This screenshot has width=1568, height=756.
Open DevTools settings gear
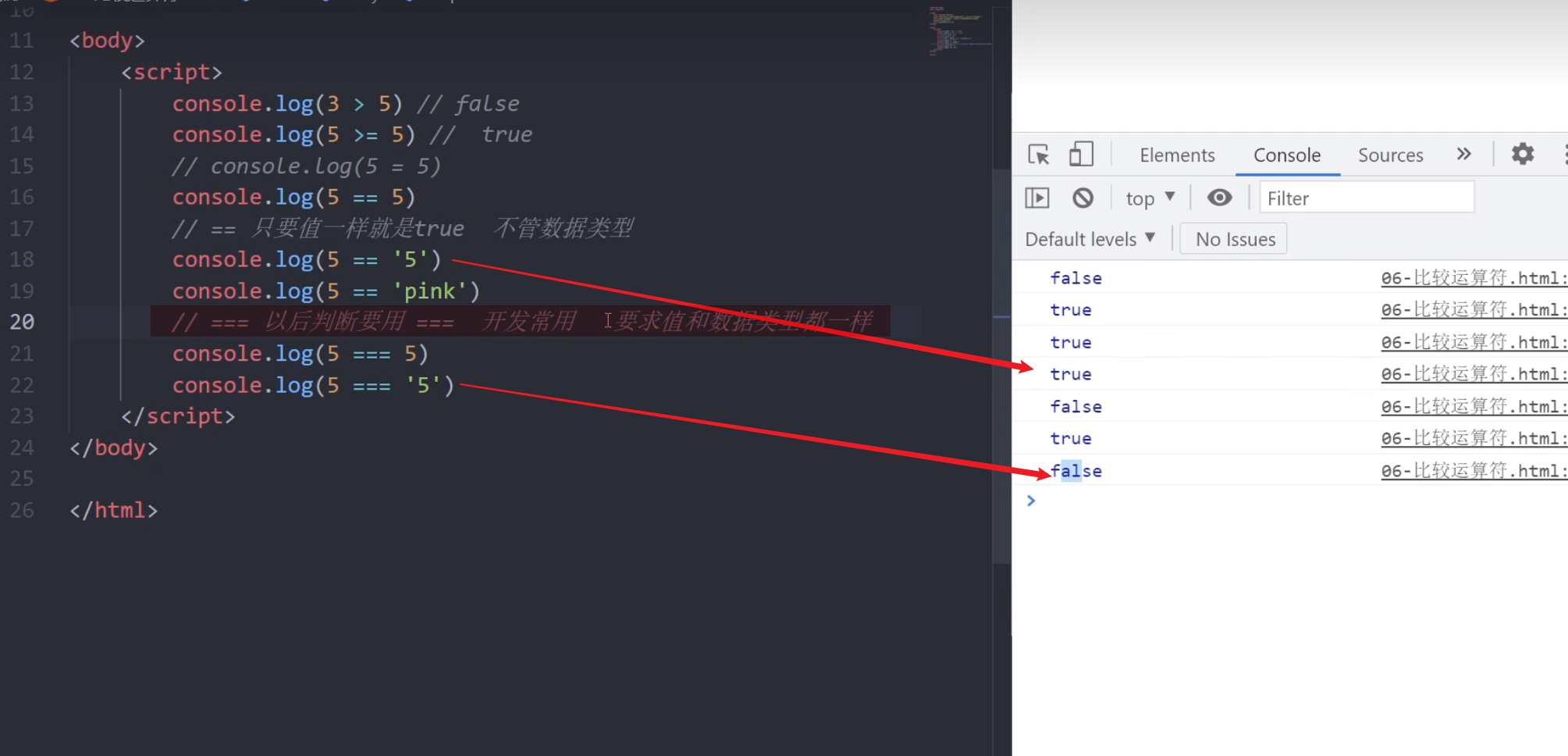click(x=1523, y=154)
